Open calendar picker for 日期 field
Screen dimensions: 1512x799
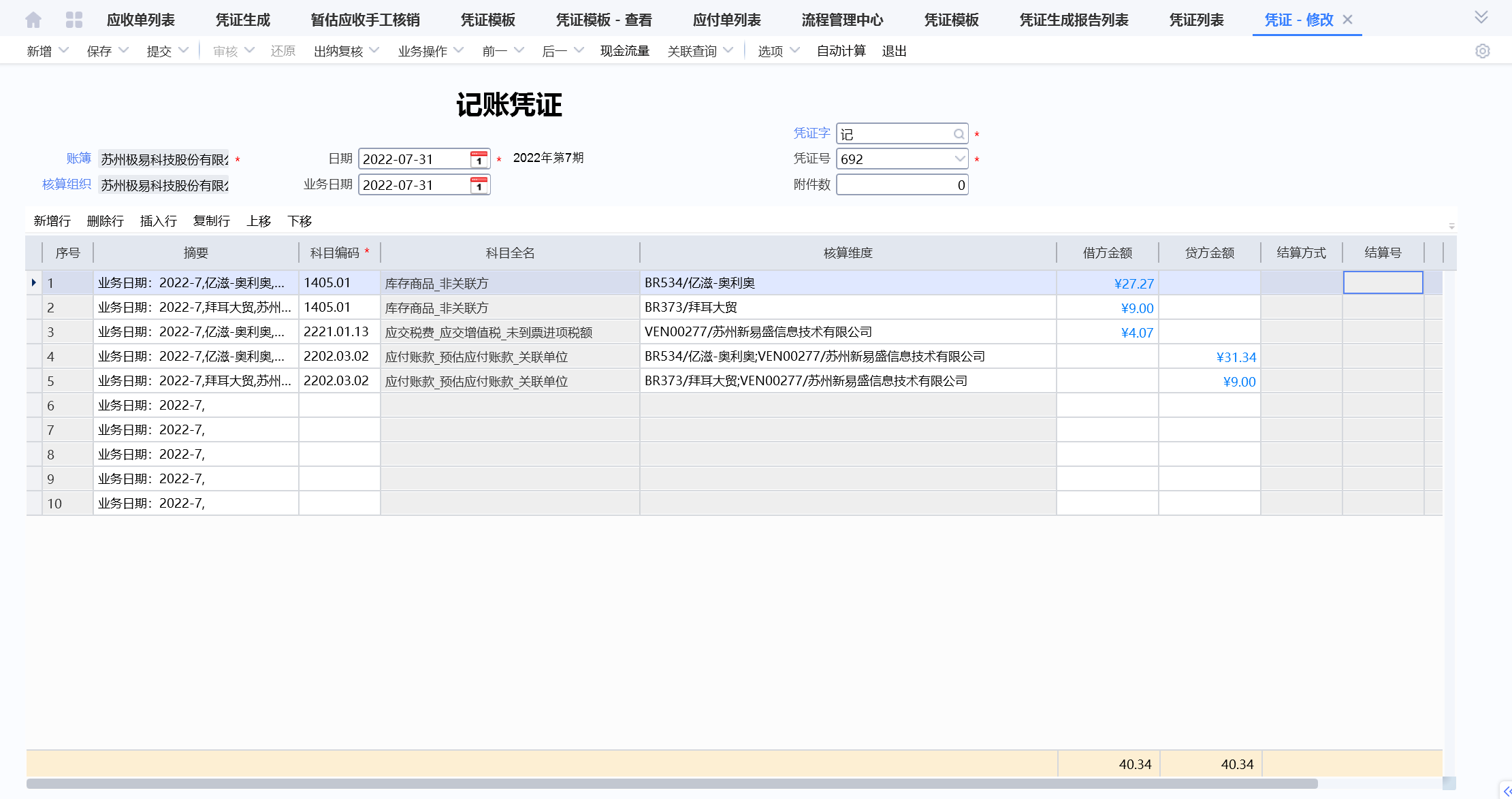[x=479, y=159]
